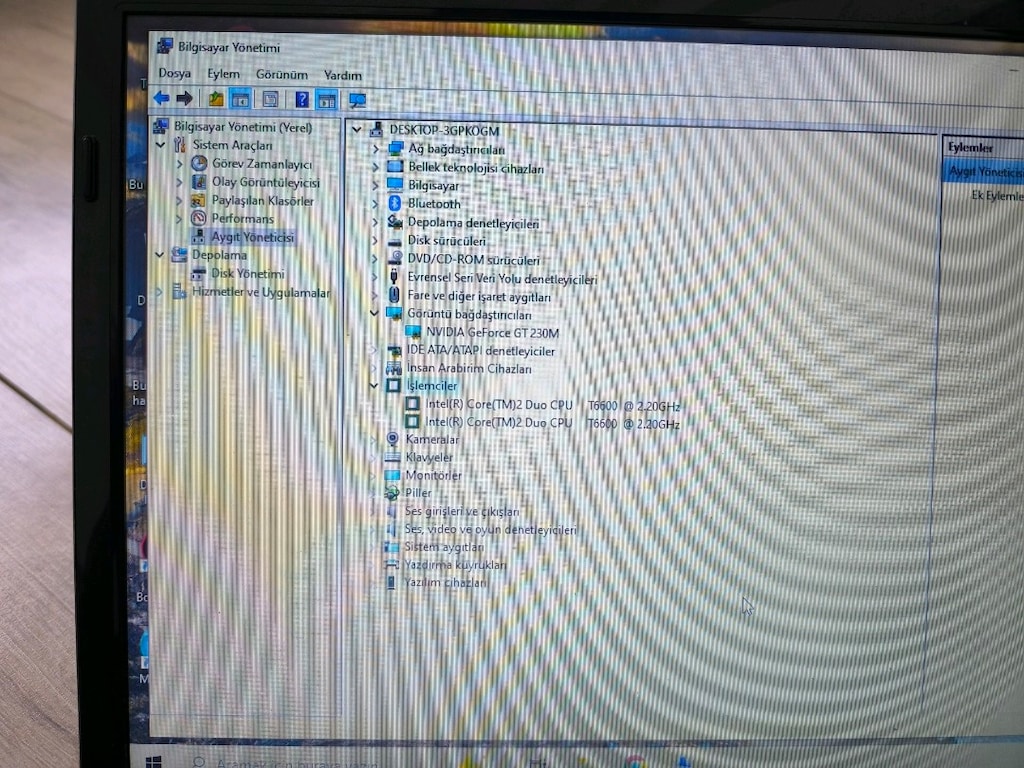Select Ses girişleri ve çıkışları category
This screenshot has width=1024, height=768.
(x=462, y=511)
